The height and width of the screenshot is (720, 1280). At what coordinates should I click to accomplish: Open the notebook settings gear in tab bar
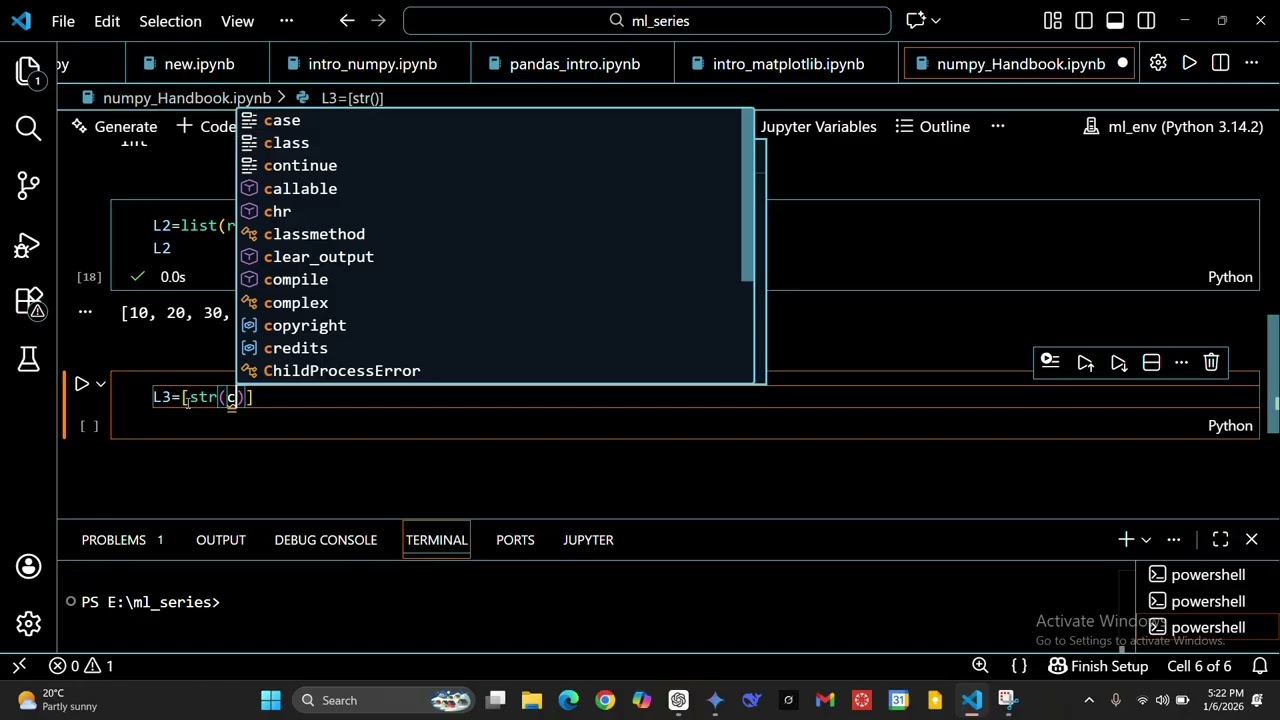(1158, 63)
